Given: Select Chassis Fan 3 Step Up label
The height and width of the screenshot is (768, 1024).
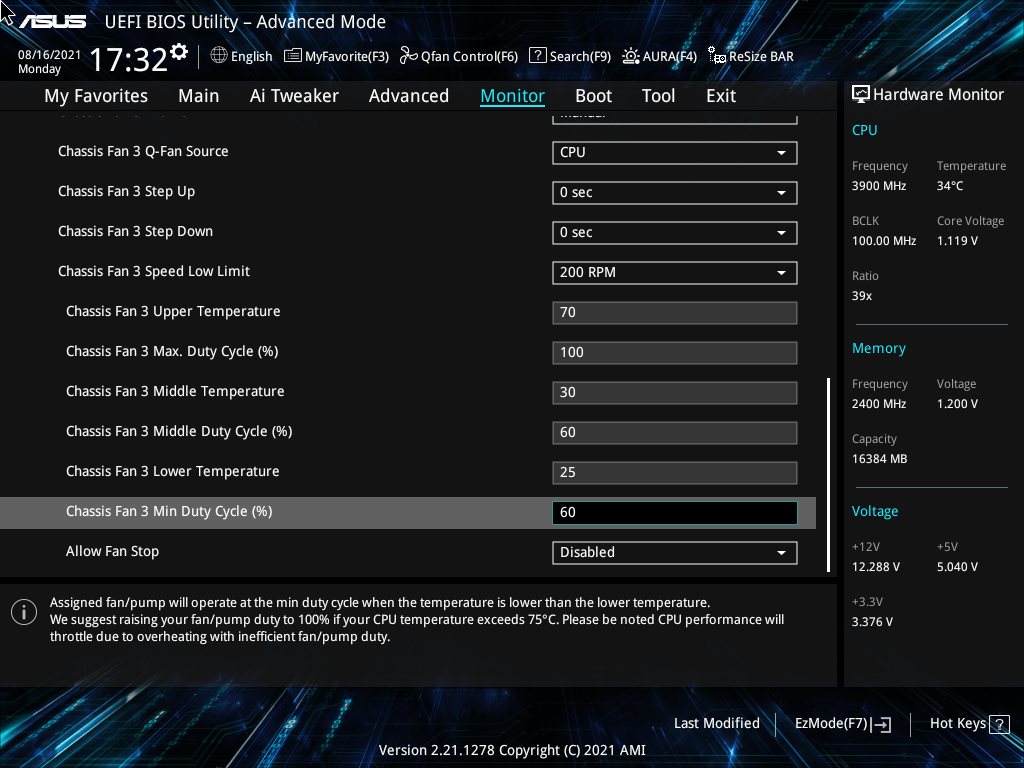Looking at the screenshot, I should coord(127,191).
